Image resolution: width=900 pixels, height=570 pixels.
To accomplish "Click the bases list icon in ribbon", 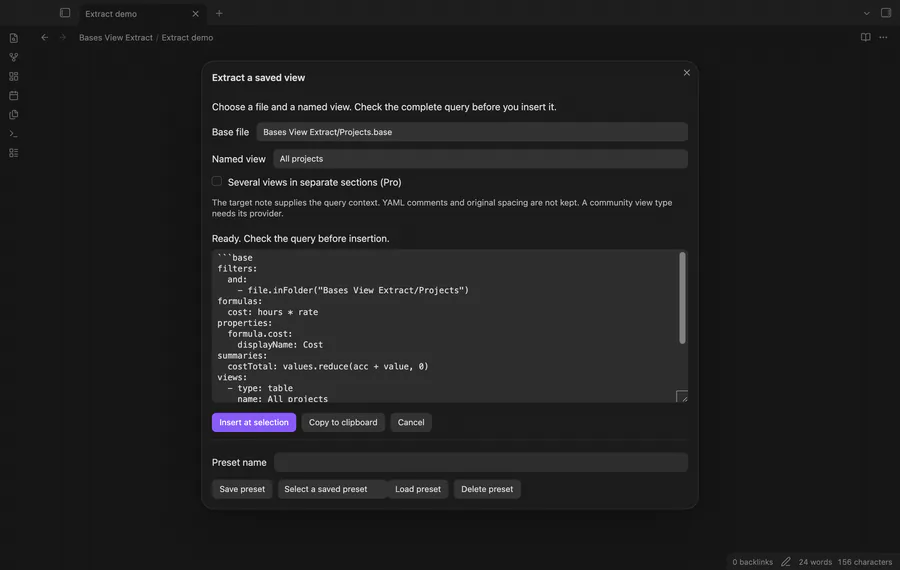I will tap(14, 153).
